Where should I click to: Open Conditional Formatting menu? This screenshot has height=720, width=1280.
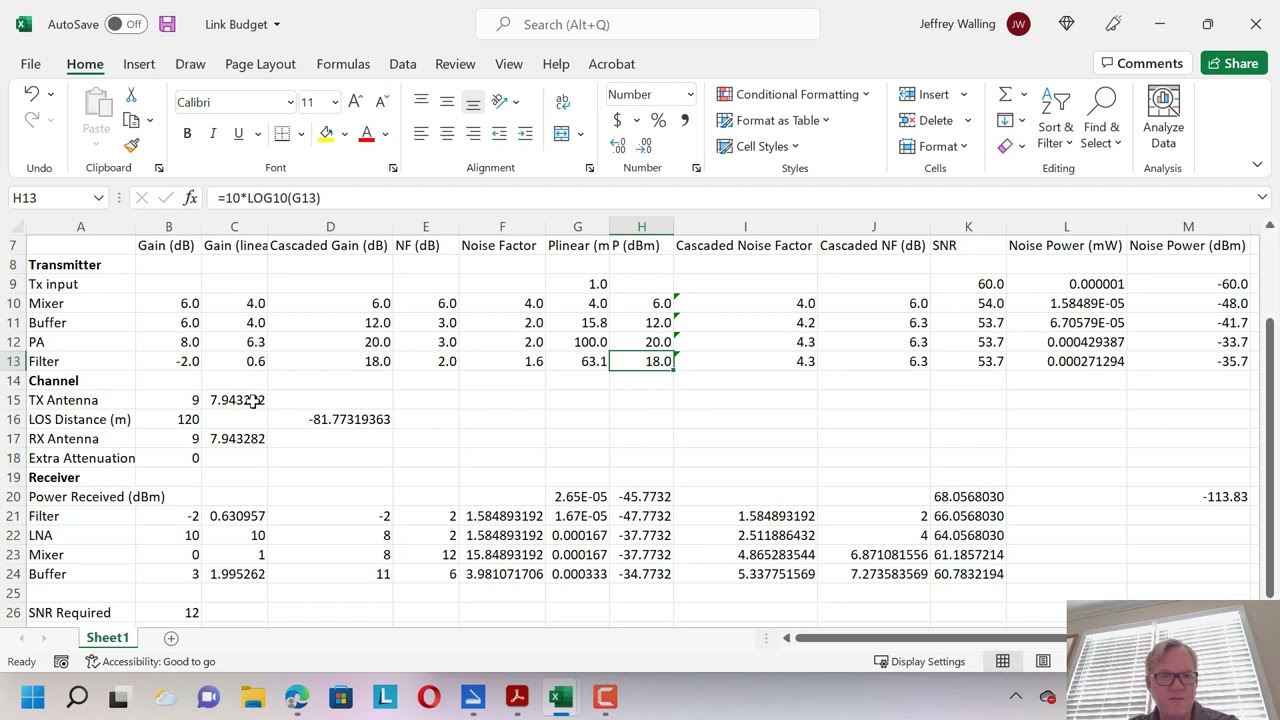793,94
